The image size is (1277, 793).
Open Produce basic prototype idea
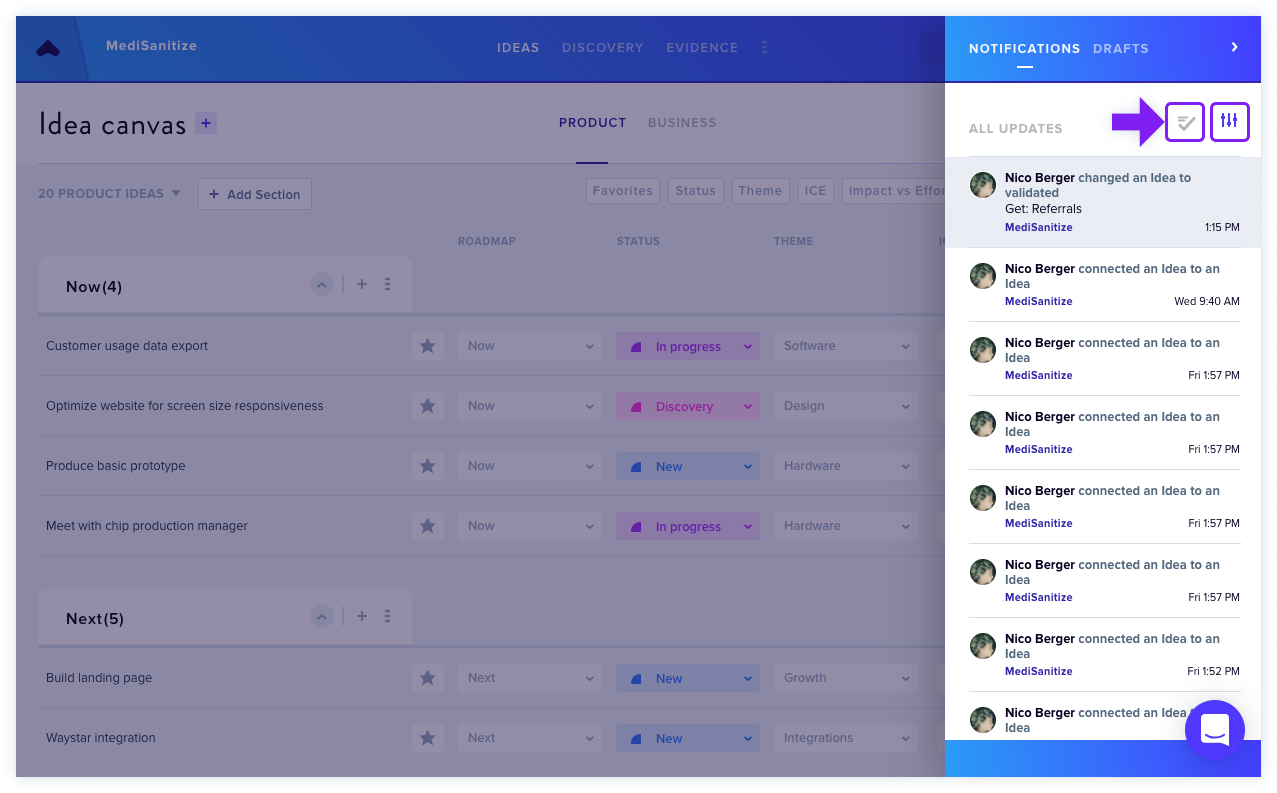pos(115,466)
